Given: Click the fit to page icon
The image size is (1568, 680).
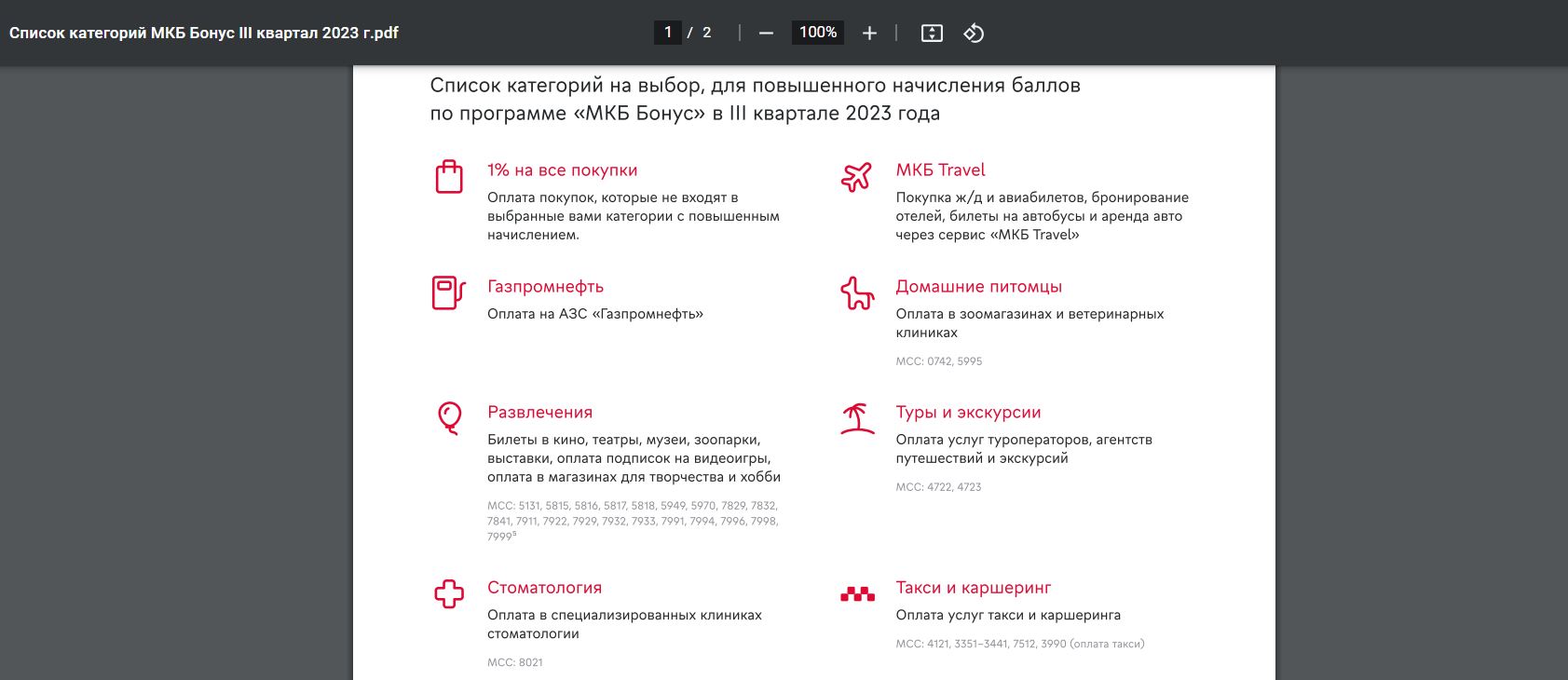Looking at the screenshot, I should [x=932, y=34].
